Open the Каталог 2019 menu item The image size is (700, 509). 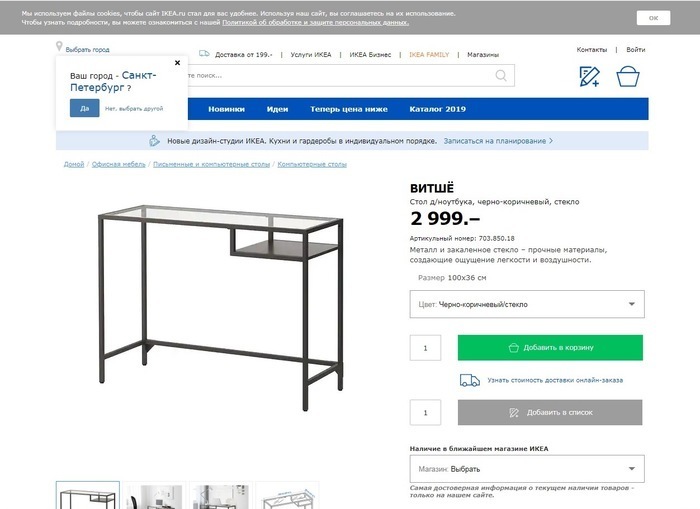[x=438, y=109]
